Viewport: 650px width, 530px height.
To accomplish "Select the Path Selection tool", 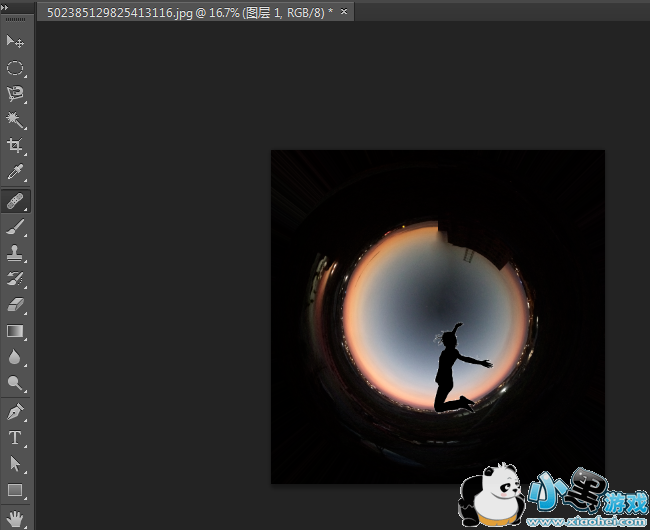I will click(15, 464).
